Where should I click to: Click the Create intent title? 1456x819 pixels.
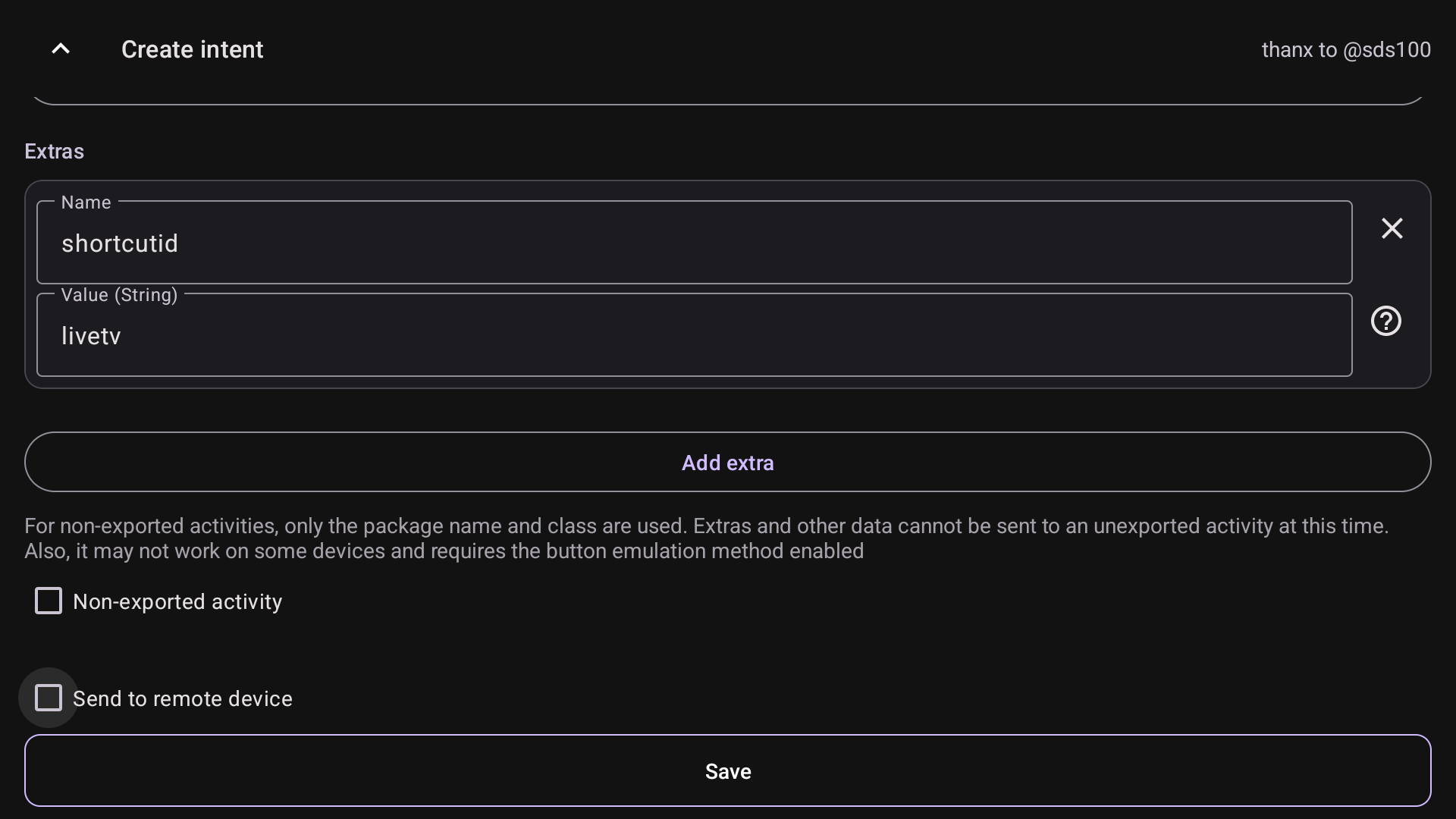click(x=193, y=50)
